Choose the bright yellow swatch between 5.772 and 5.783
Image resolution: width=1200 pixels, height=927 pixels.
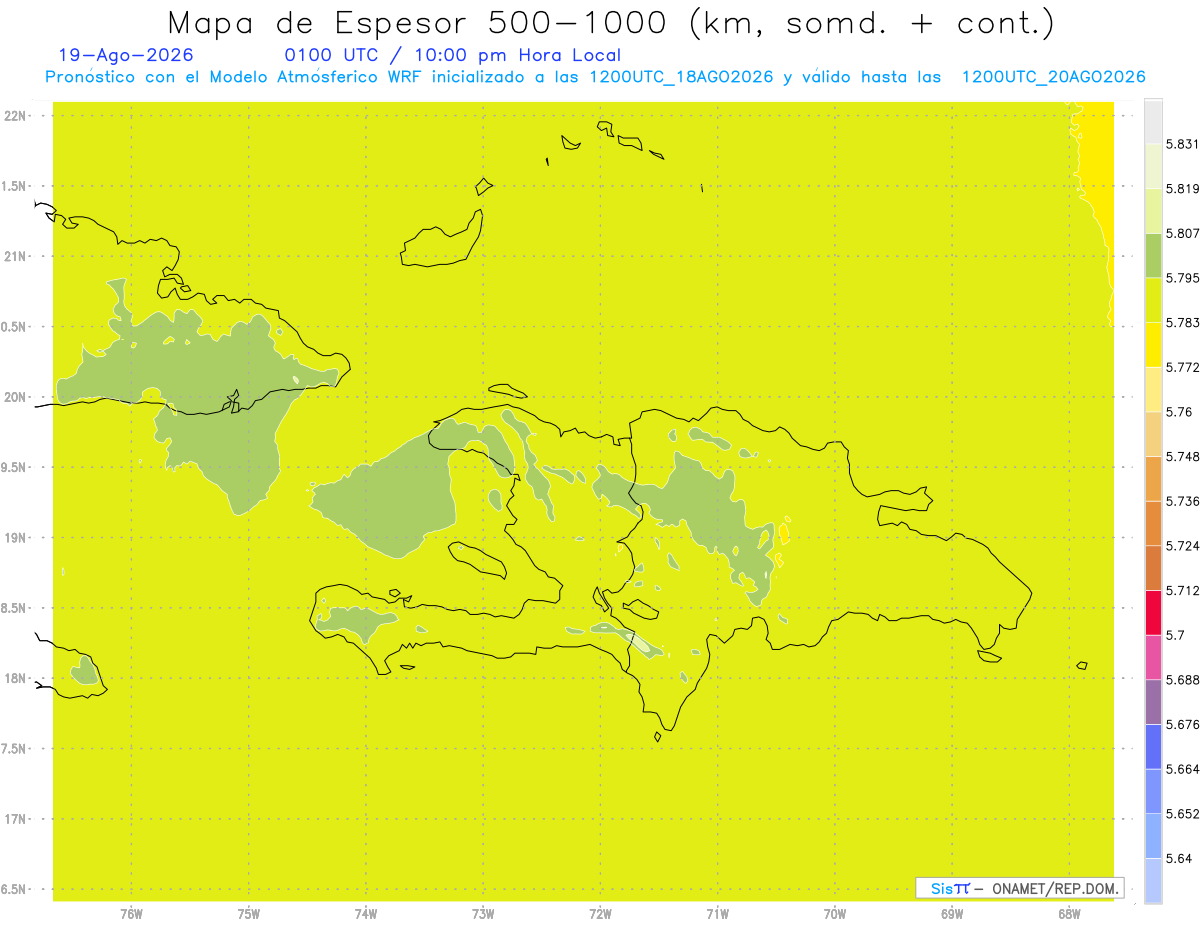pos(1153,345)
